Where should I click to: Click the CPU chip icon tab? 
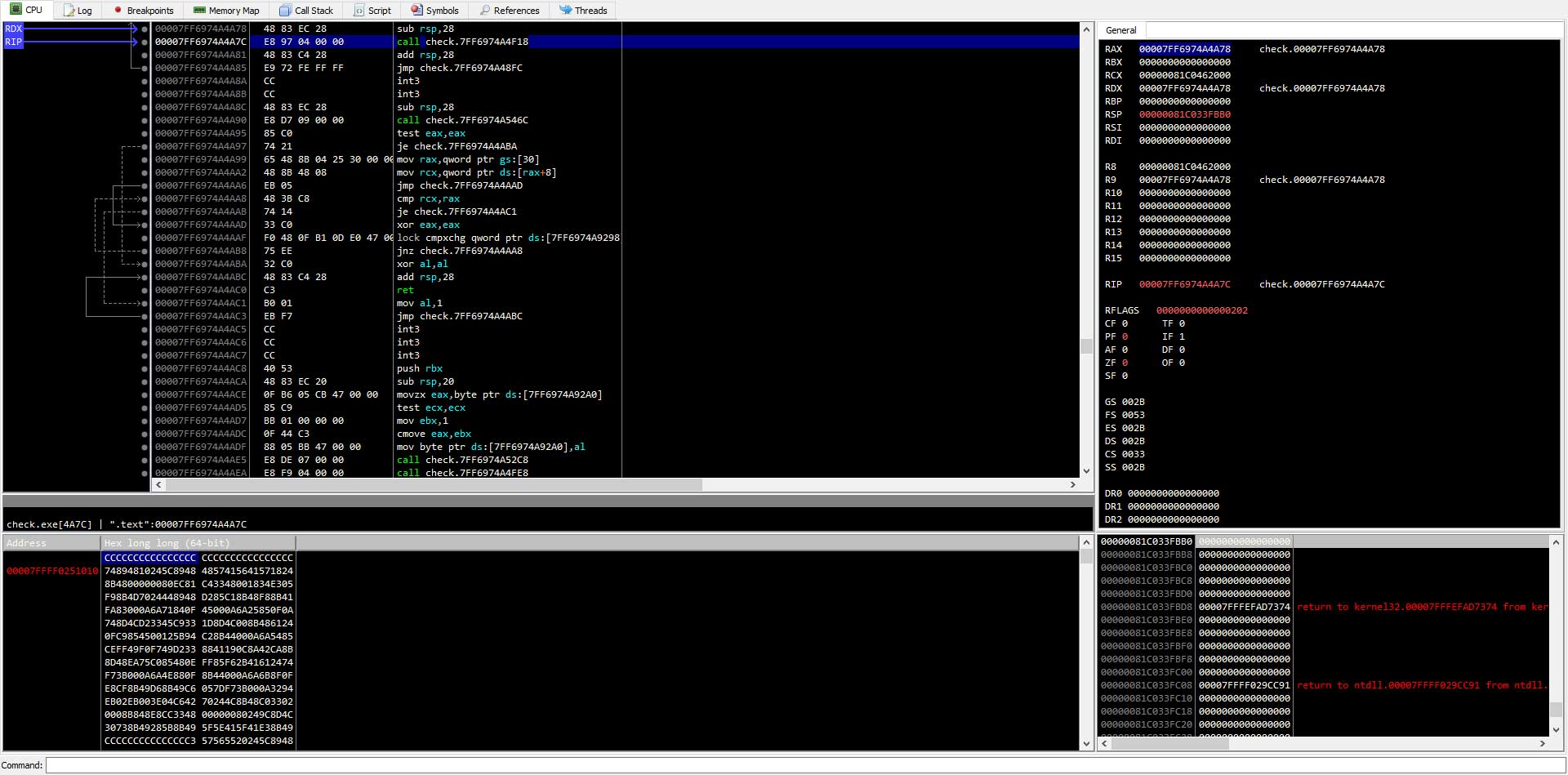point(16,10)
